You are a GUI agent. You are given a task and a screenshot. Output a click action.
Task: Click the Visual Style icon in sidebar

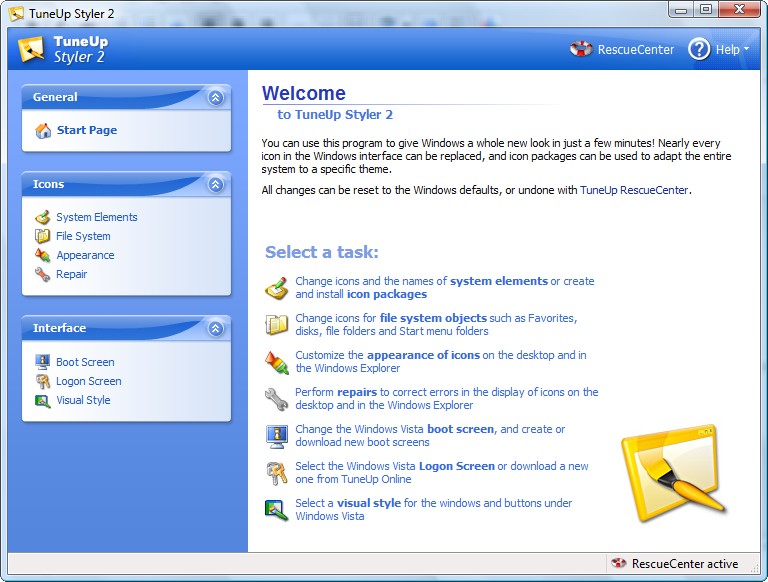click(42, 400)
